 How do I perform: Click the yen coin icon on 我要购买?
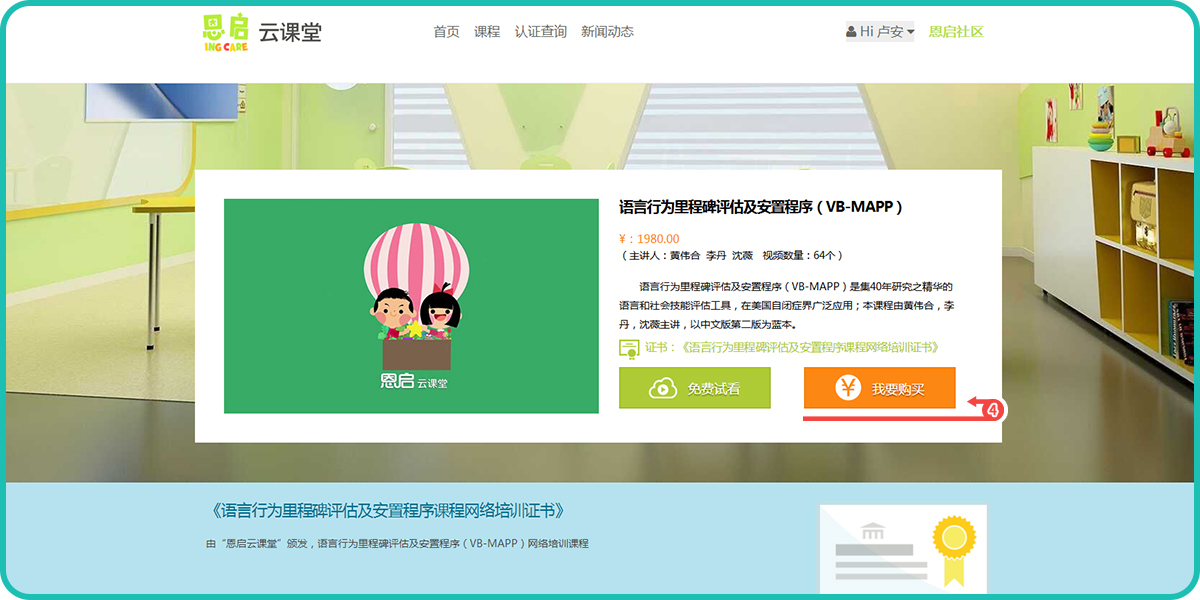click(x=848, y=389)
